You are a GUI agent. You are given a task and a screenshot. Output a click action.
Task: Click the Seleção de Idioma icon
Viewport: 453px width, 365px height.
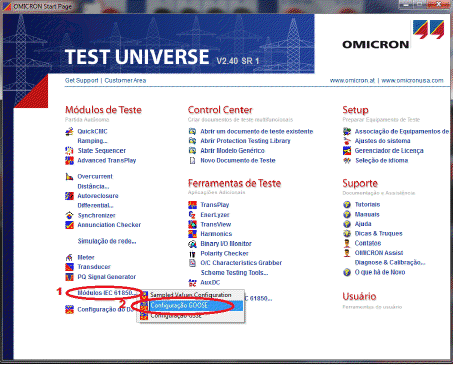347,161
